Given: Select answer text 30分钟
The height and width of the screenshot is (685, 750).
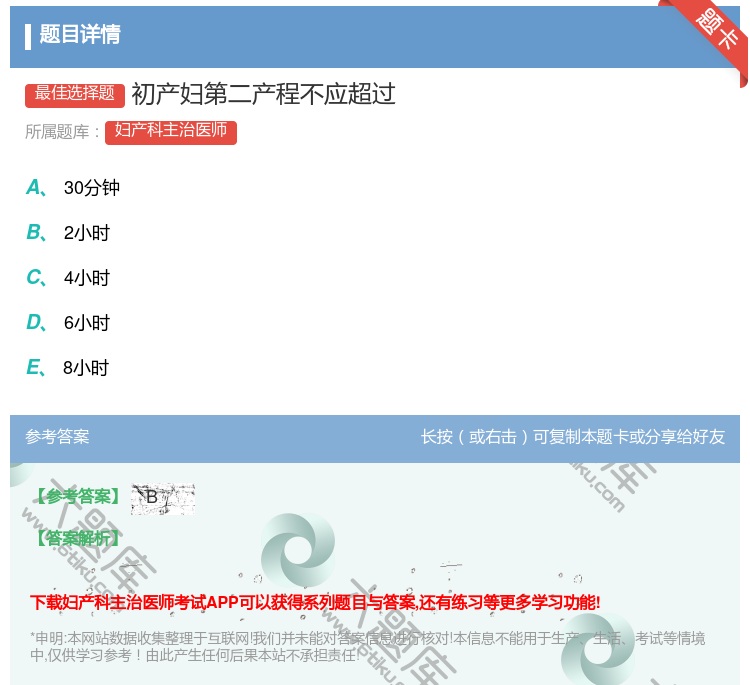Looking at the screenshot, I should point(91,188).
